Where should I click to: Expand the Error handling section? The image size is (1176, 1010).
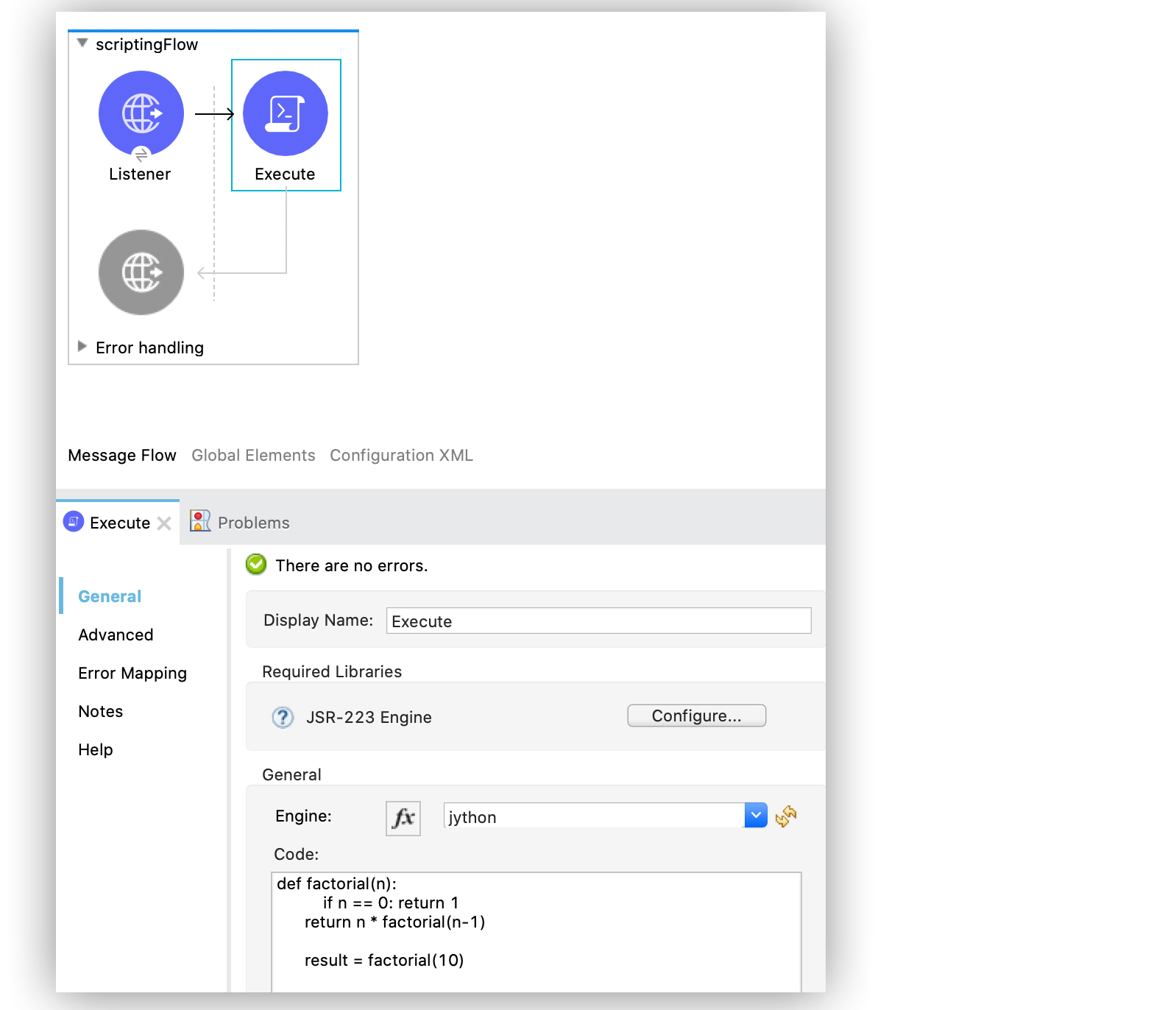coord(82,347)
